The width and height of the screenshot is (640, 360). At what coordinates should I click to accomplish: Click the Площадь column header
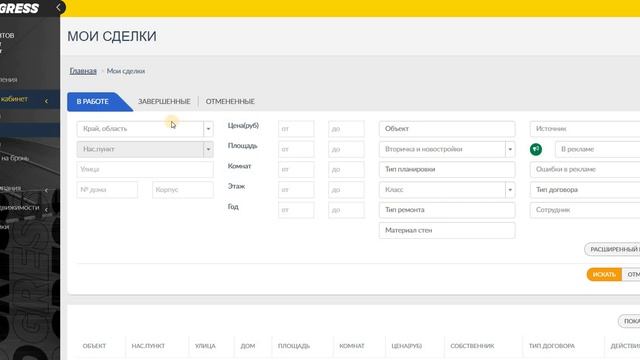click(294, 346)
